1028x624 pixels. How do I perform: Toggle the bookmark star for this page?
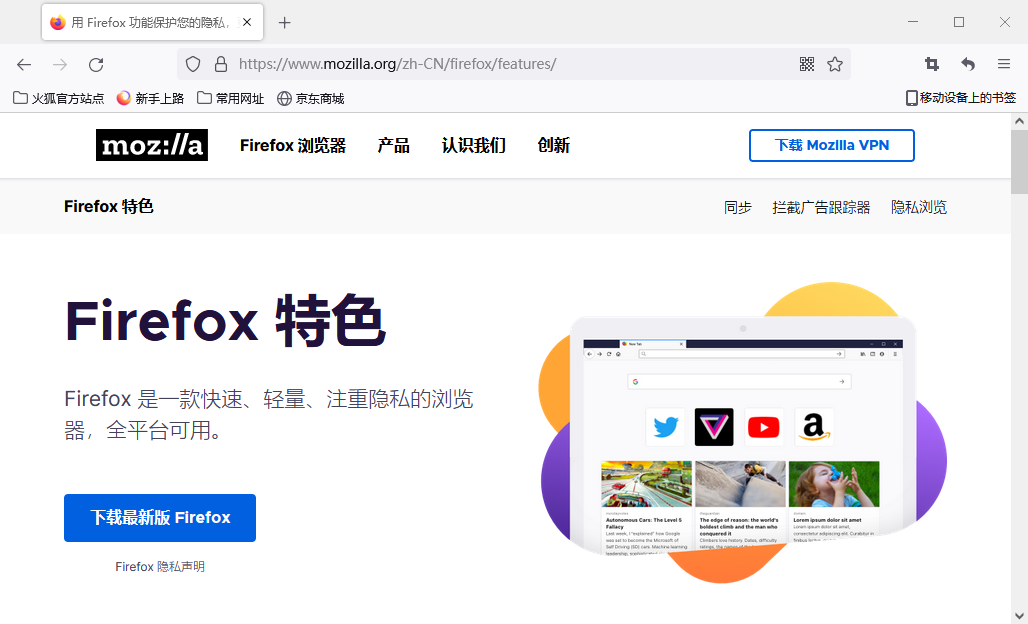pyautogui.click(x=835, y=64)
